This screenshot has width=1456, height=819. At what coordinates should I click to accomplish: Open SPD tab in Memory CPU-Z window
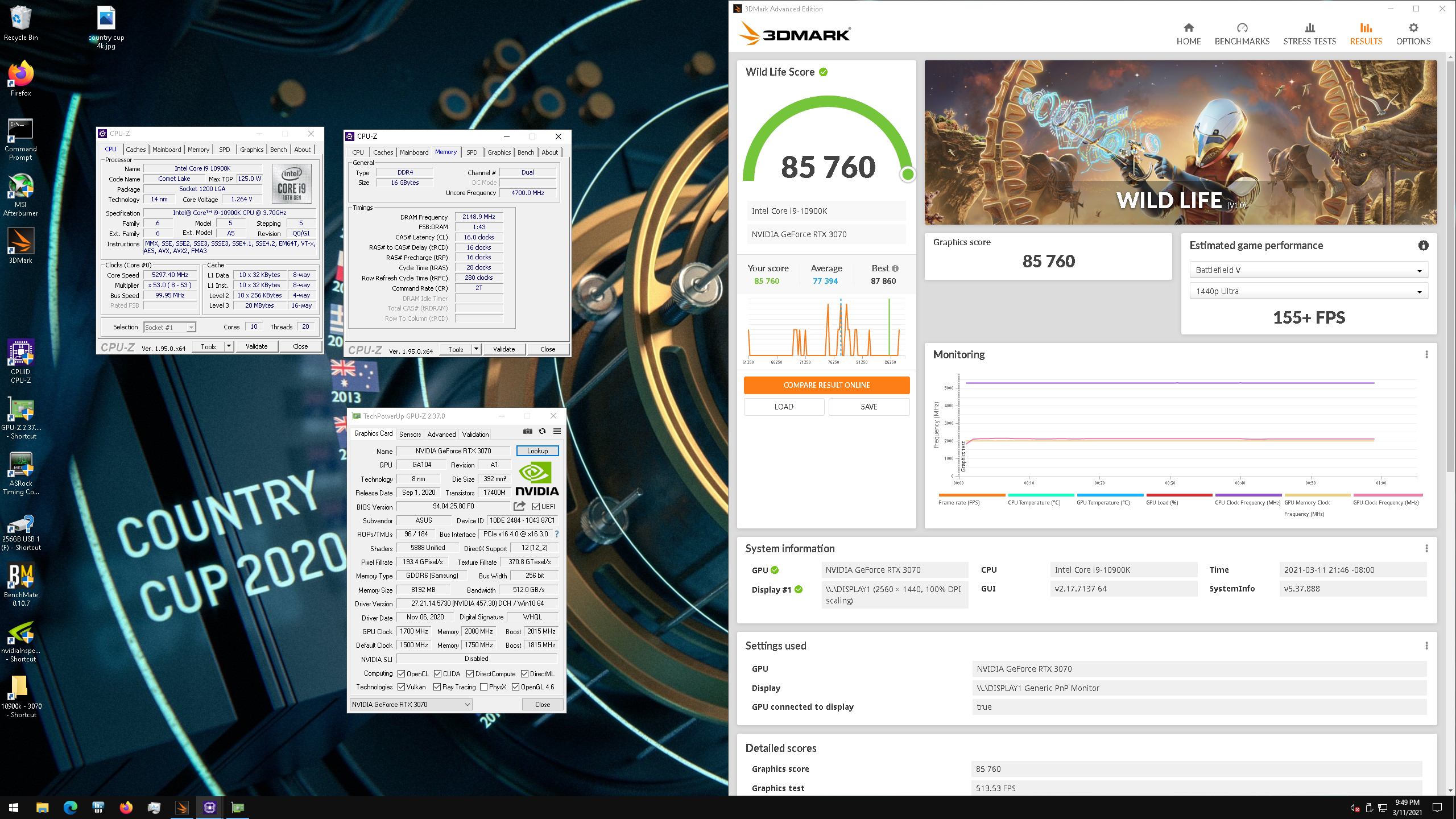(472, 152)
